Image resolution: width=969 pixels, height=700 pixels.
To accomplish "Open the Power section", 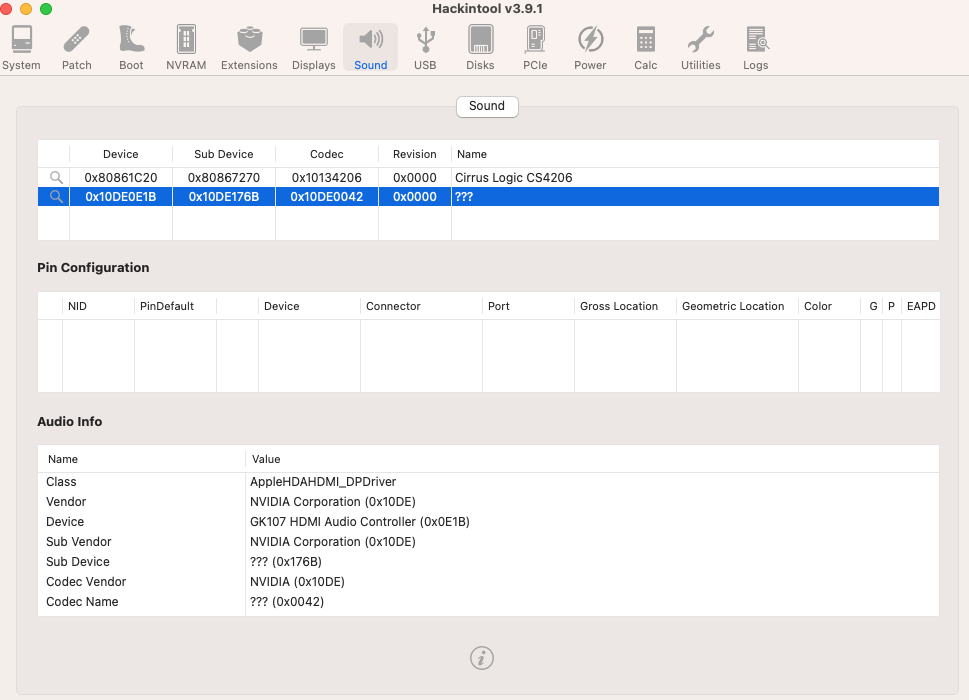I will (590, 48).
